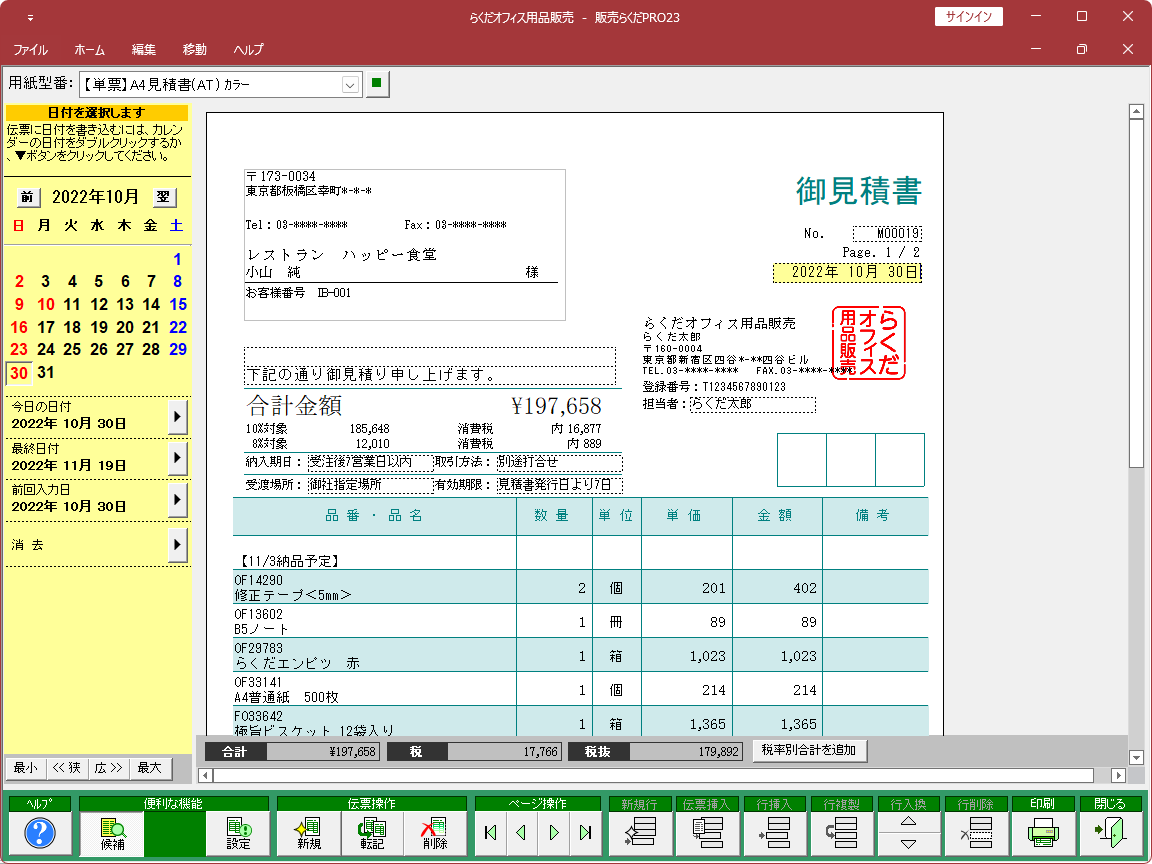Click the サインイン button
The width and height of the screenshot is (1152, 864).
point(968,16)
